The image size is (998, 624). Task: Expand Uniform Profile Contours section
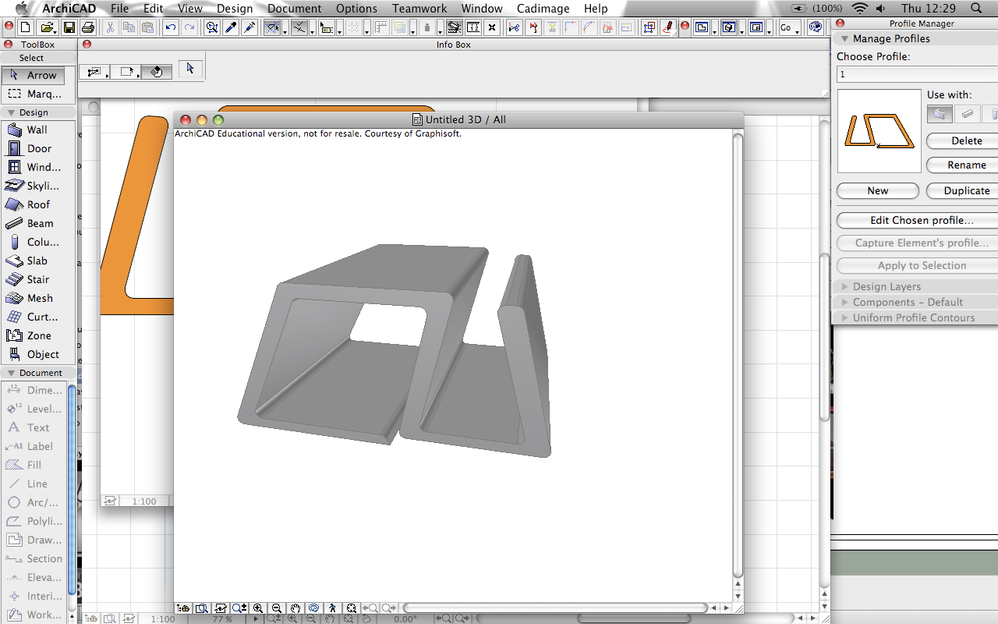914,318
